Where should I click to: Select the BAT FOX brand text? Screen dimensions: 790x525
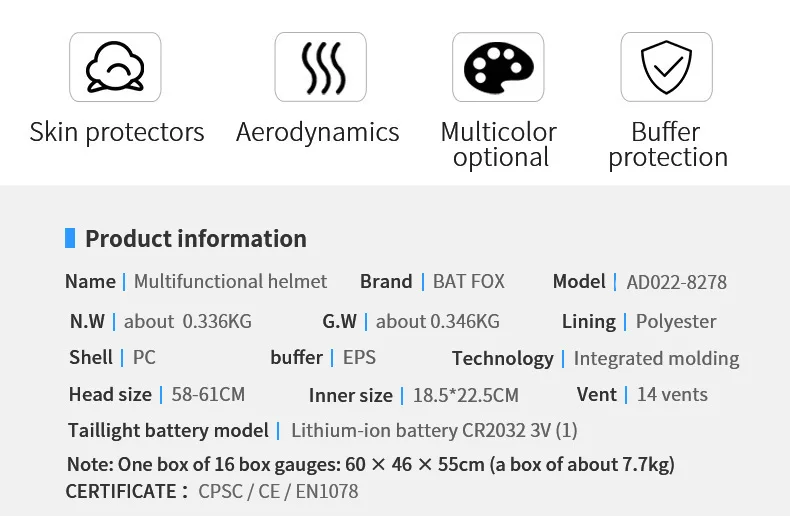pos(468,282)
